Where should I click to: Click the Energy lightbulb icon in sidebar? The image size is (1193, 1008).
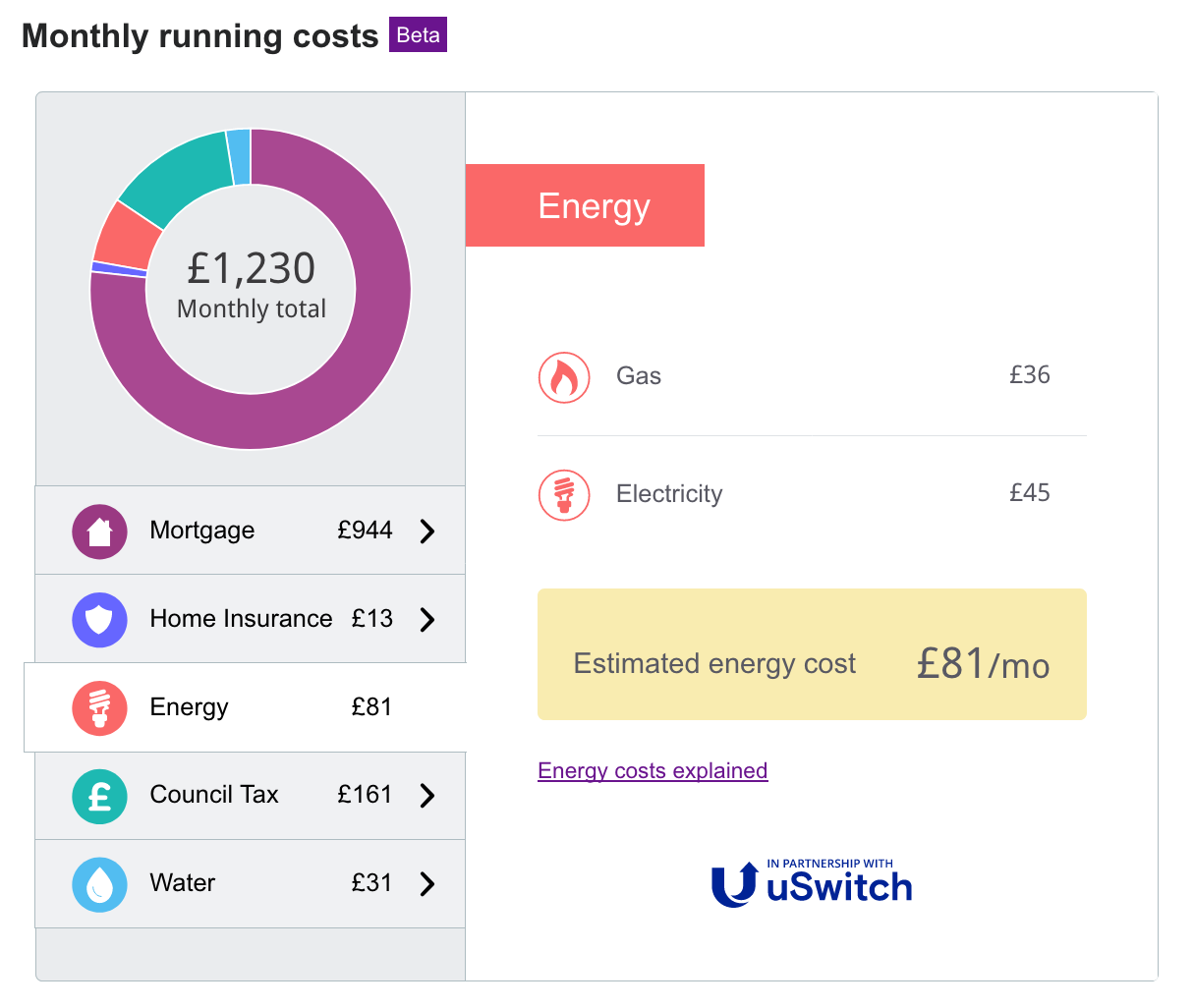pos(99,708)
